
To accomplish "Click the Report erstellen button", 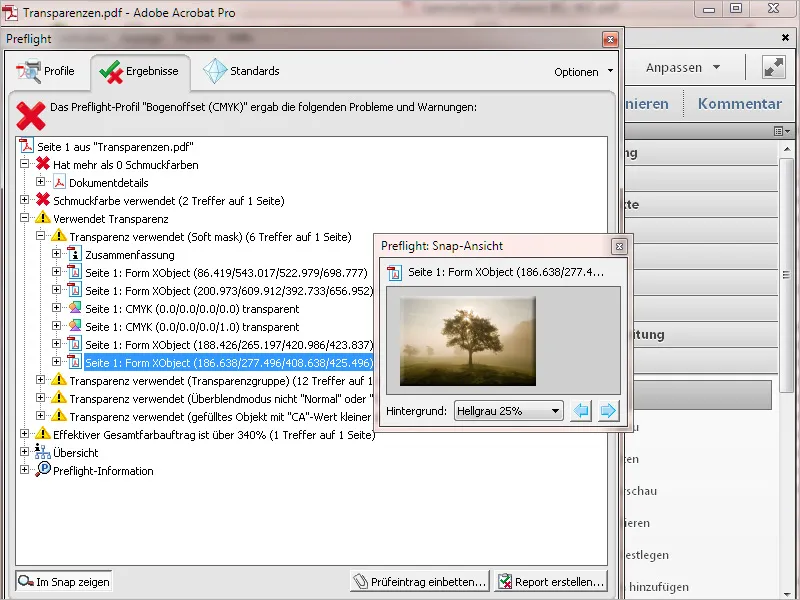I will [549, 580].
